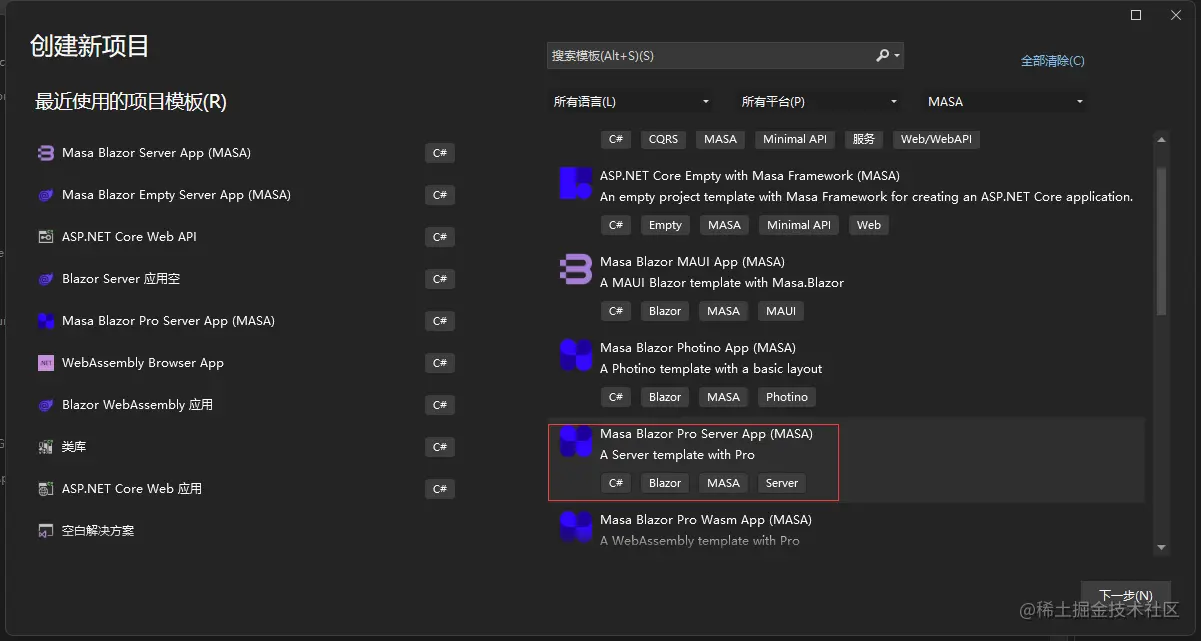Click the 全部清除 clear all link
This screenshot has height=641, width=1201.
coord(1052,61)
